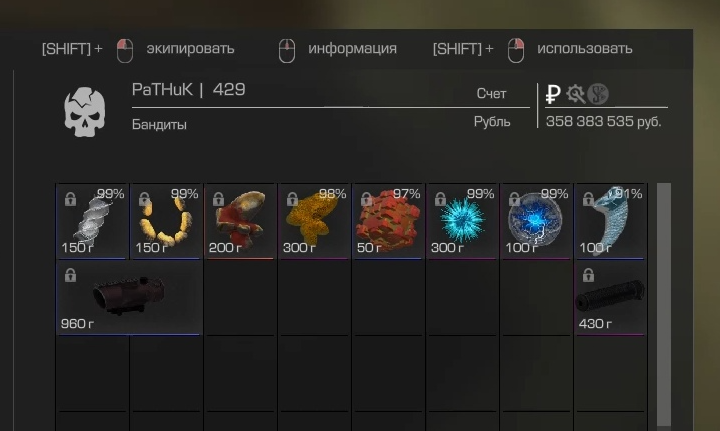720x431 pixels.
Task: Select the golden 98% artifact
Action: [314, 221]
